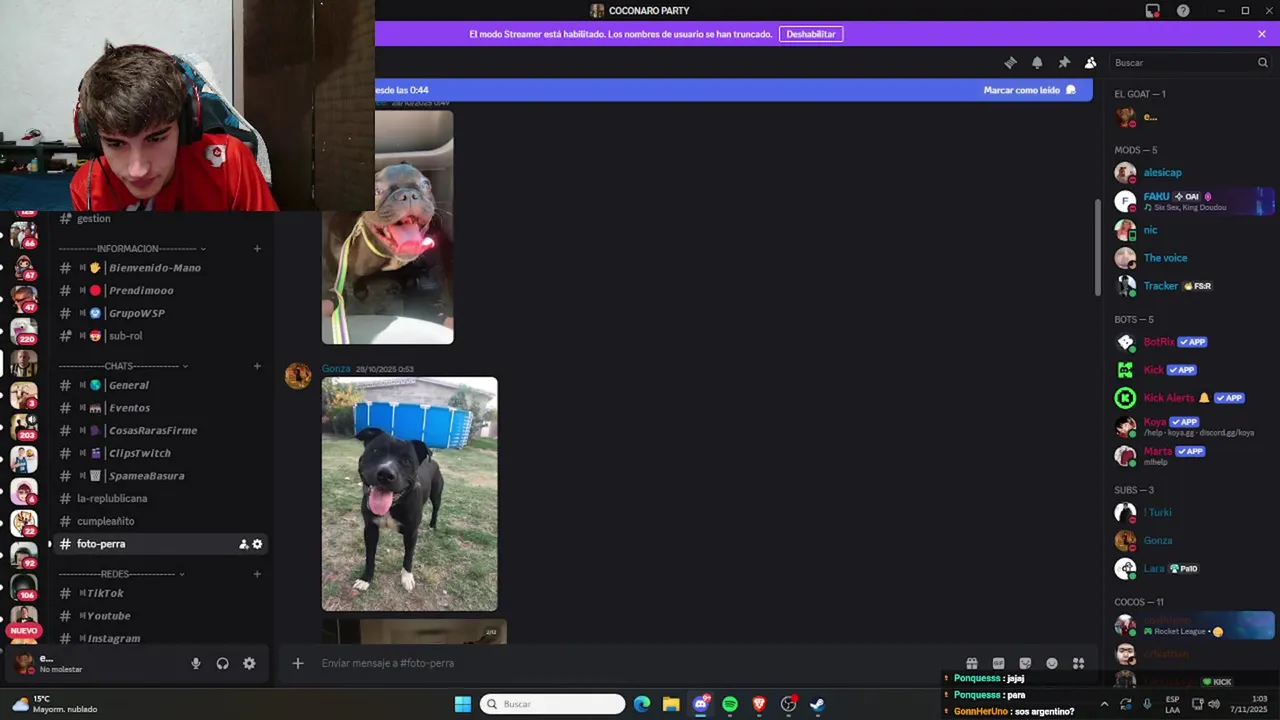Open the emoji picker icon
The image size is (1280, 720).
click(x=1052, y=663)
